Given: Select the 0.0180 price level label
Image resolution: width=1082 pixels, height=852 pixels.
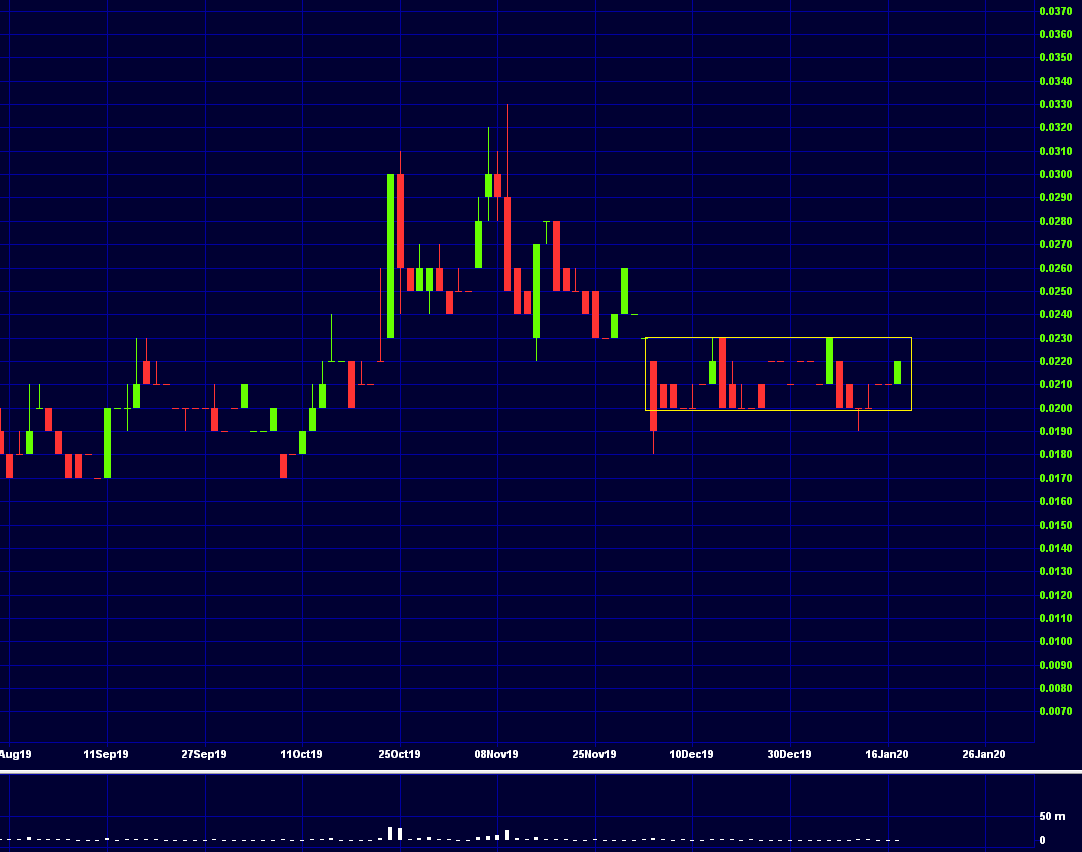Looking at the screenshot, I should point(1056,455).
